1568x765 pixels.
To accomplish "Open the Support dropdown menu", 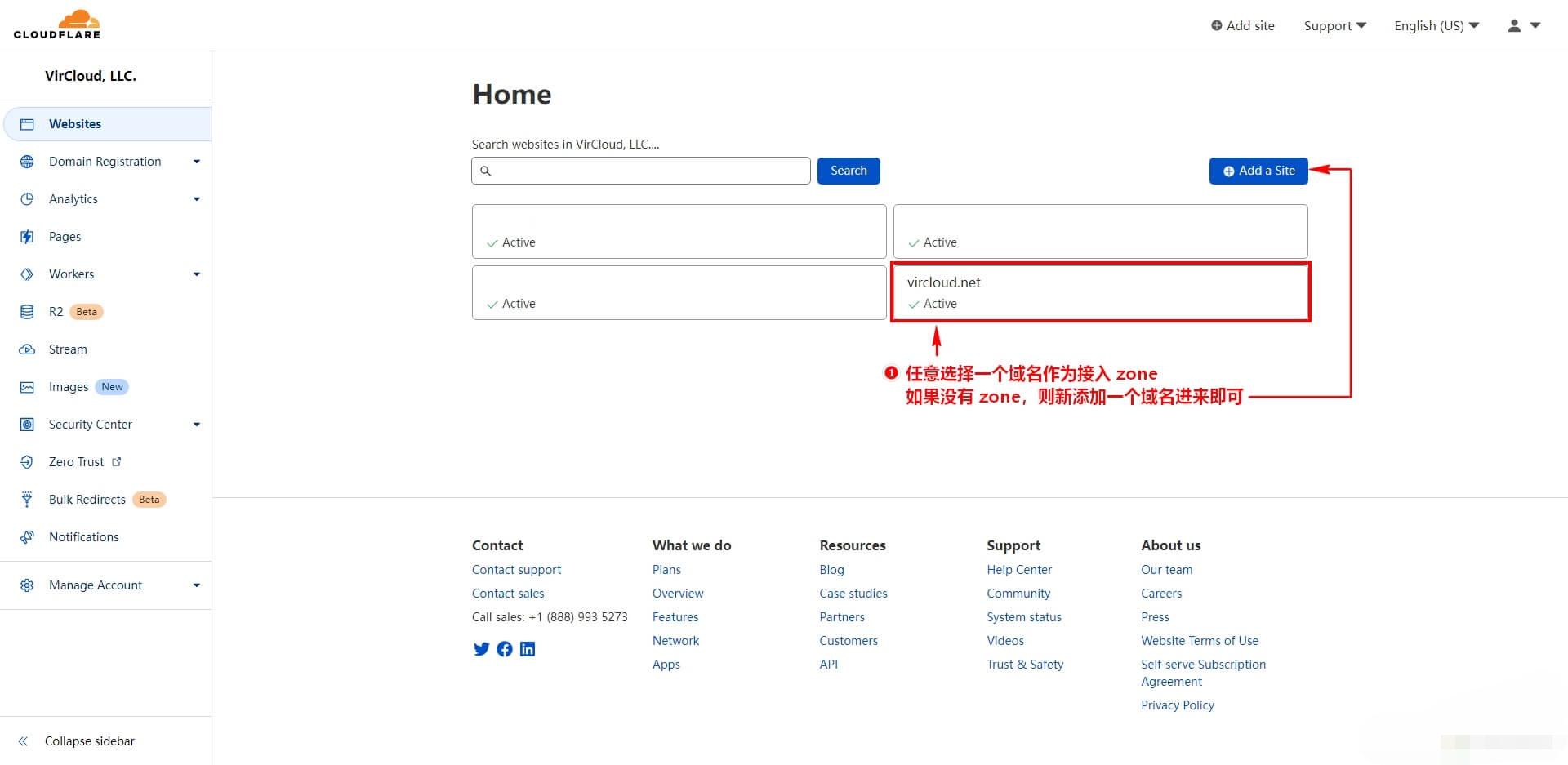I will 1334,26.
